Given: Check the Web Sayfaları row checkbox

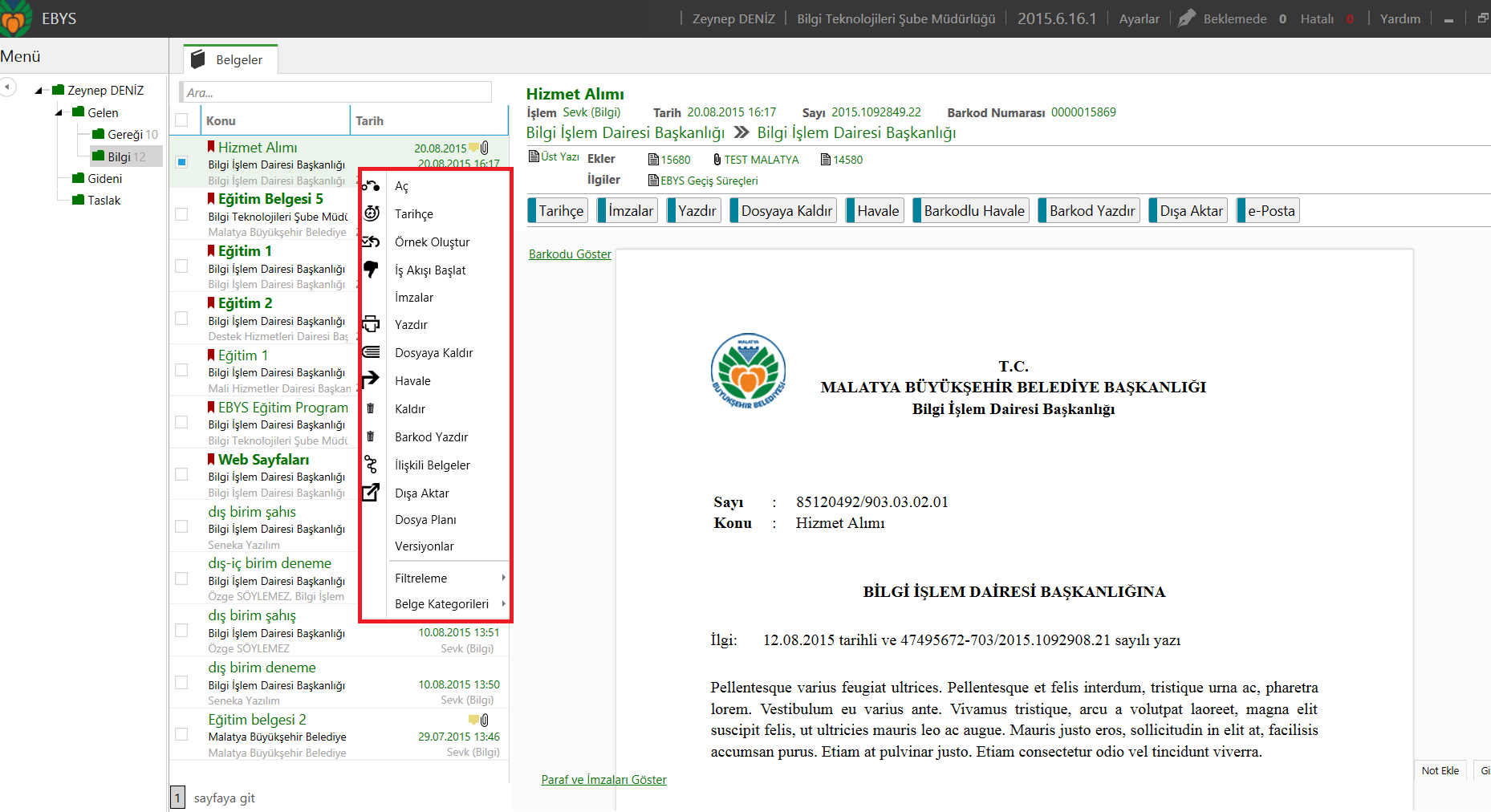Looking at the screenshot, I should coord(181,474).
